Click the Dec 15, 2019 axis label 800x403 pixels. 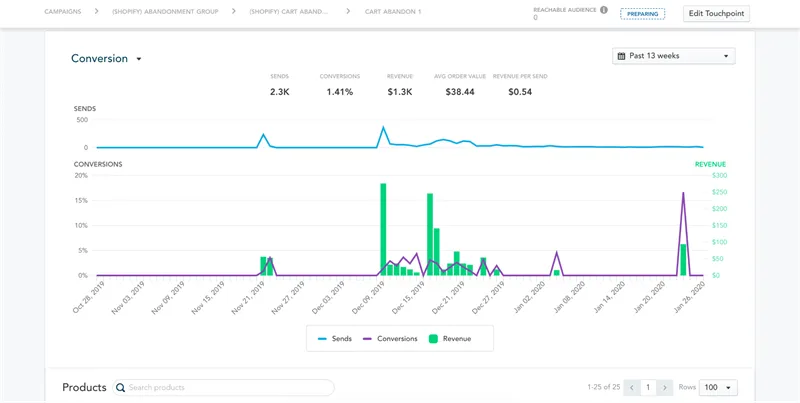tap(409, 299)
